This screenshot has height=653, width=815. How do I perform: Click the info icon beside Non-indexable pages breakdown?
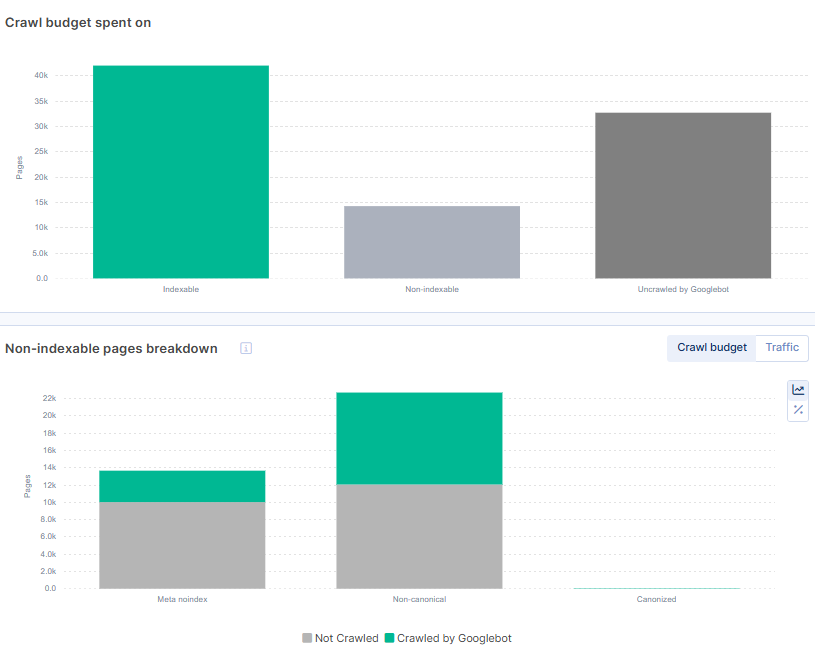coord(246,348)
